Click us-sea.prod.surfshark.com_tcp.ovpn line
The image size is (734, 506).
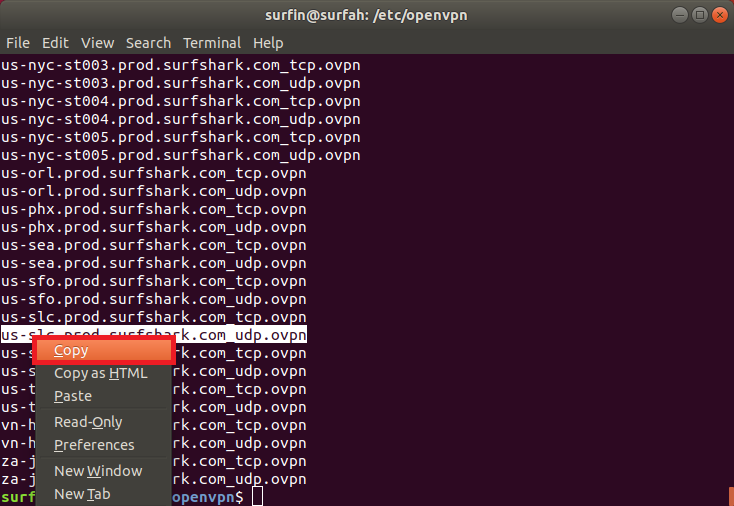pos(154,245)
